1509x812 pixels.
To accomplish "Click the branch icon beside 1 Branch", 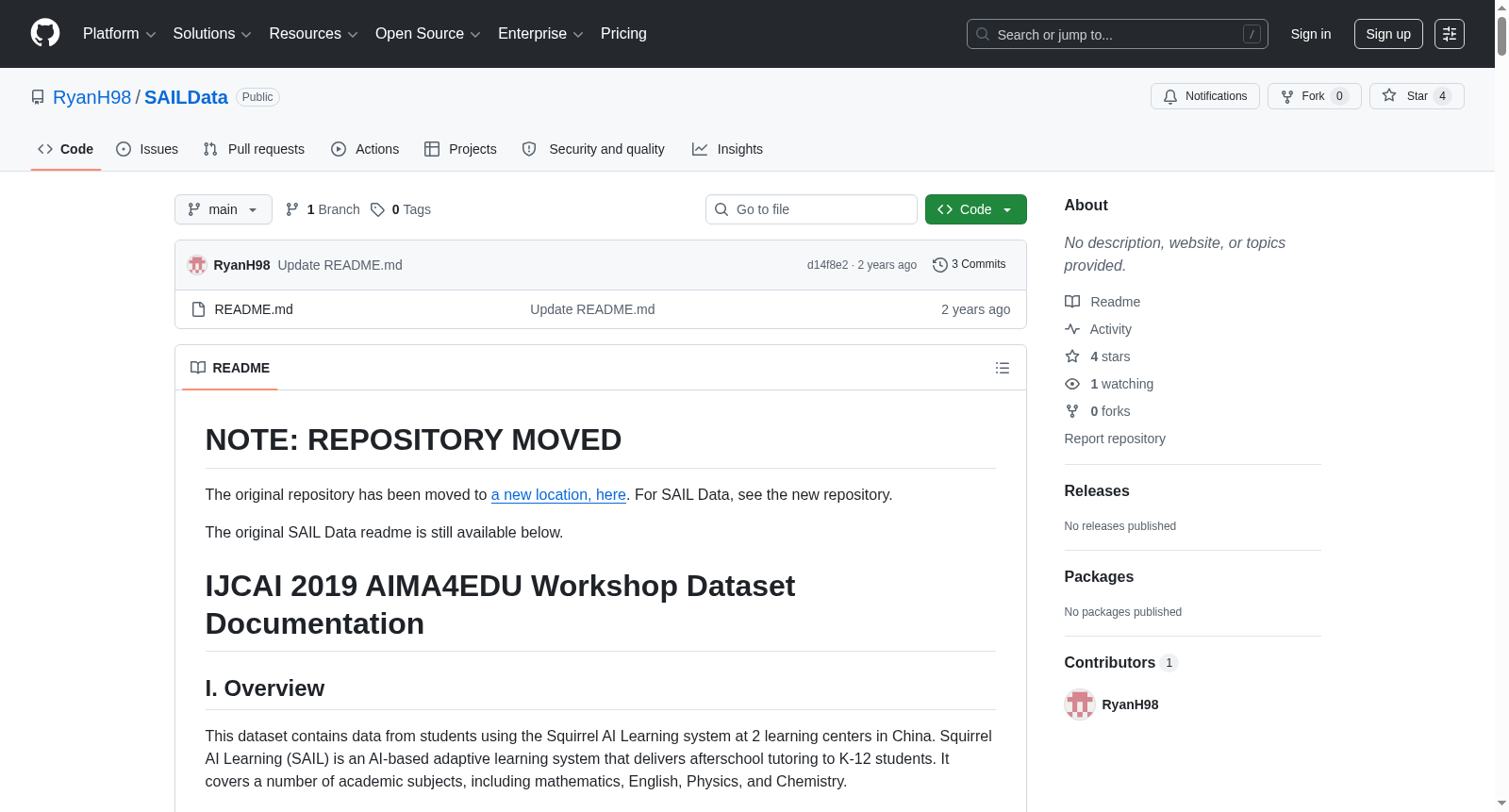I will click(292, 209).
